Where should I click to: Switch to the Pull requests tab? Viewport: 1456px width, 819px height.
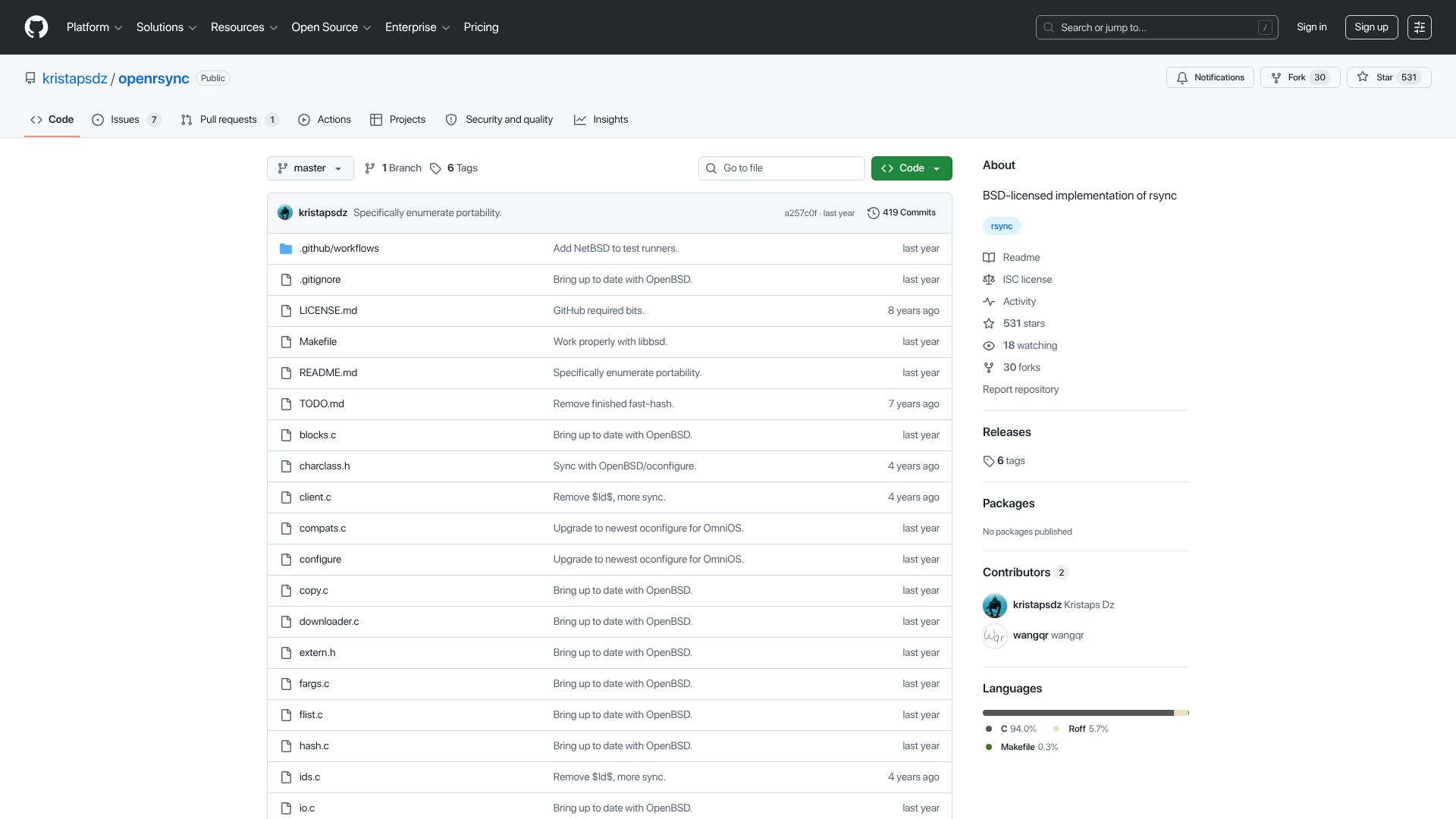[x=230, y=120]
